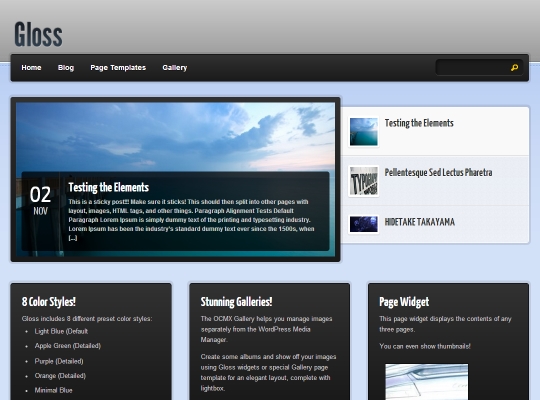
Task: Navigate to the Gallery menu item
Action: [175, 68]
